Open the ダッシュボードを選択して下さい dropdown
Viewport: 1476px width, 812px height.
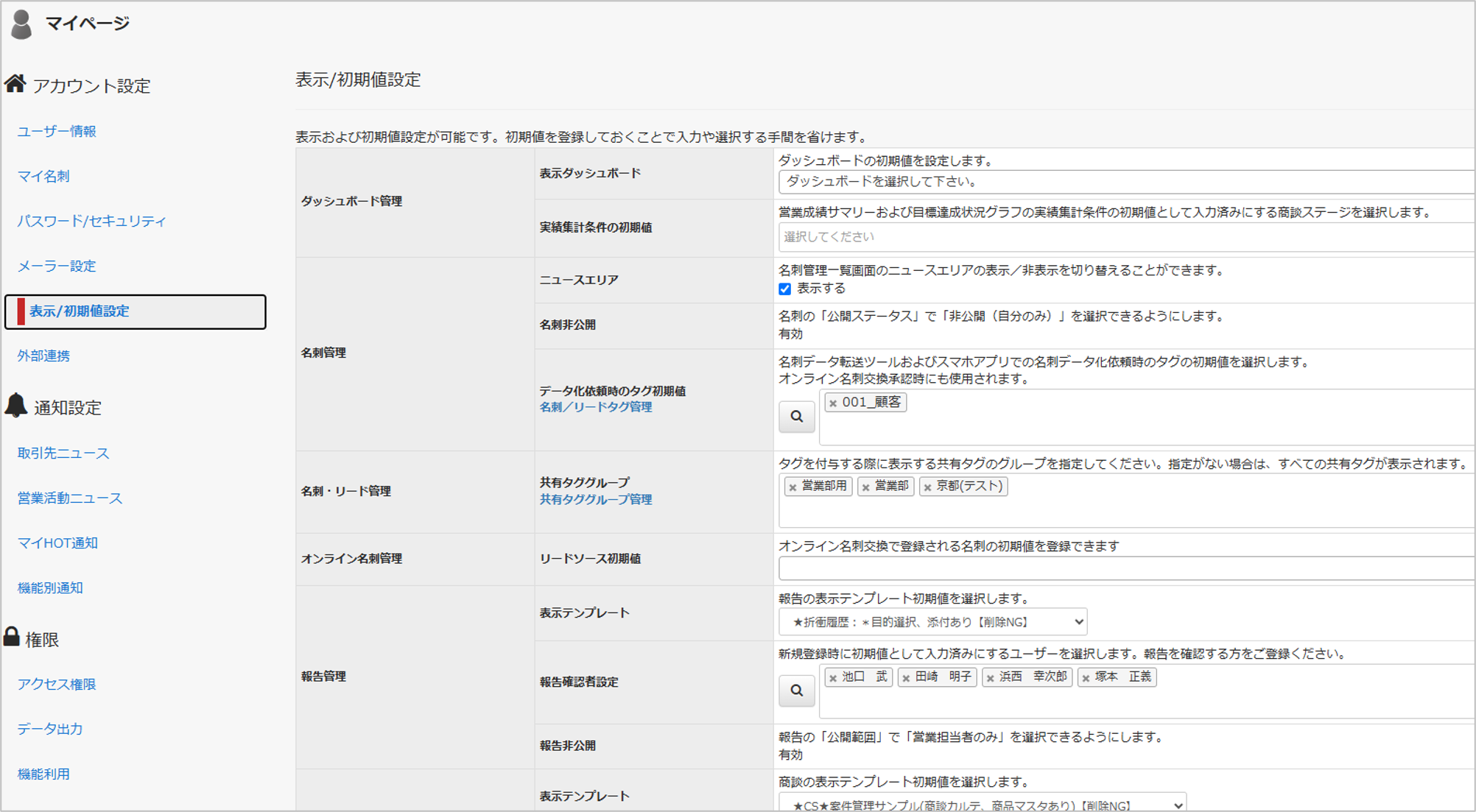point(1126,182)
